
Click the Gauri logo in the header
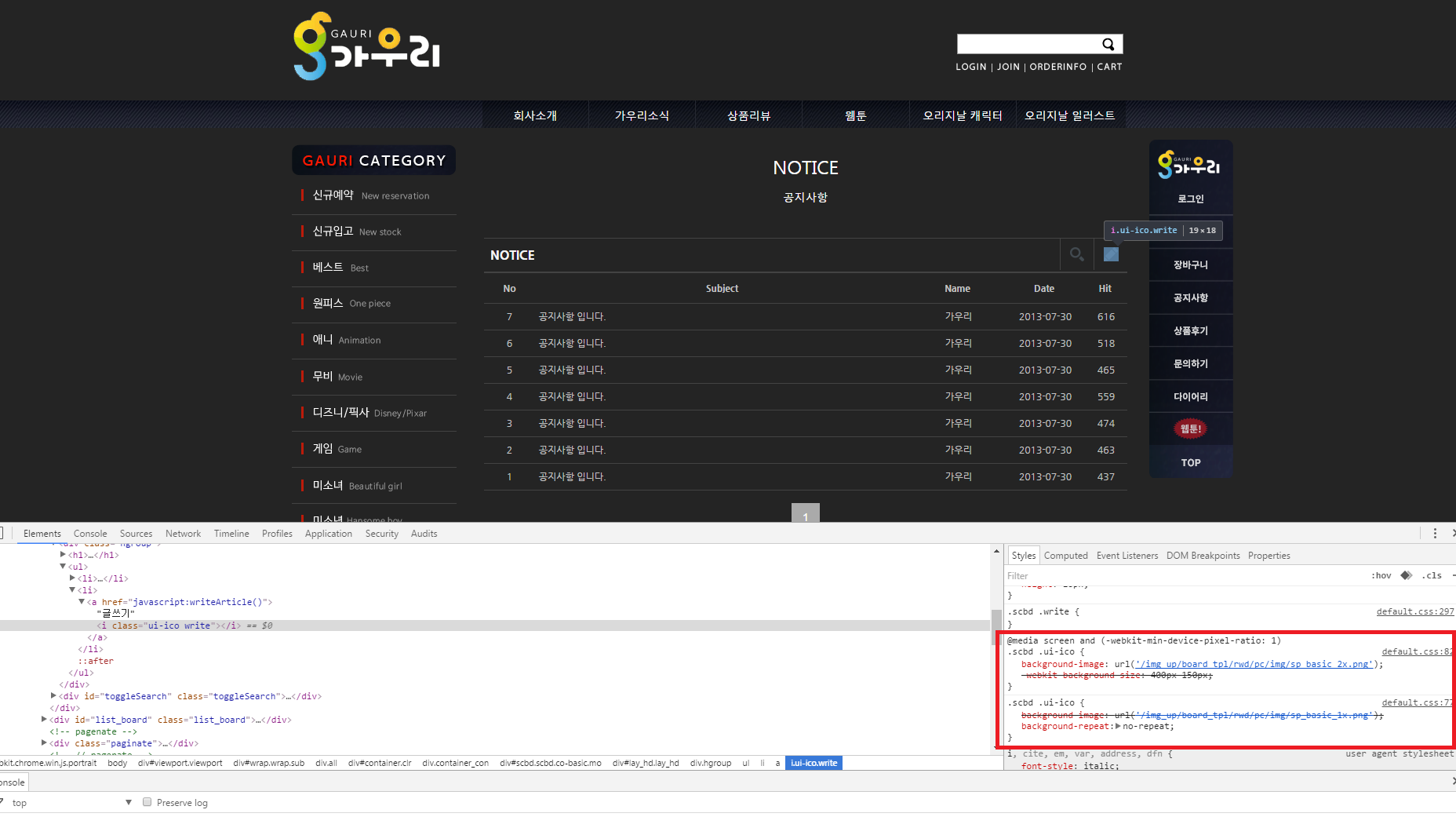[x=366, y=46]
